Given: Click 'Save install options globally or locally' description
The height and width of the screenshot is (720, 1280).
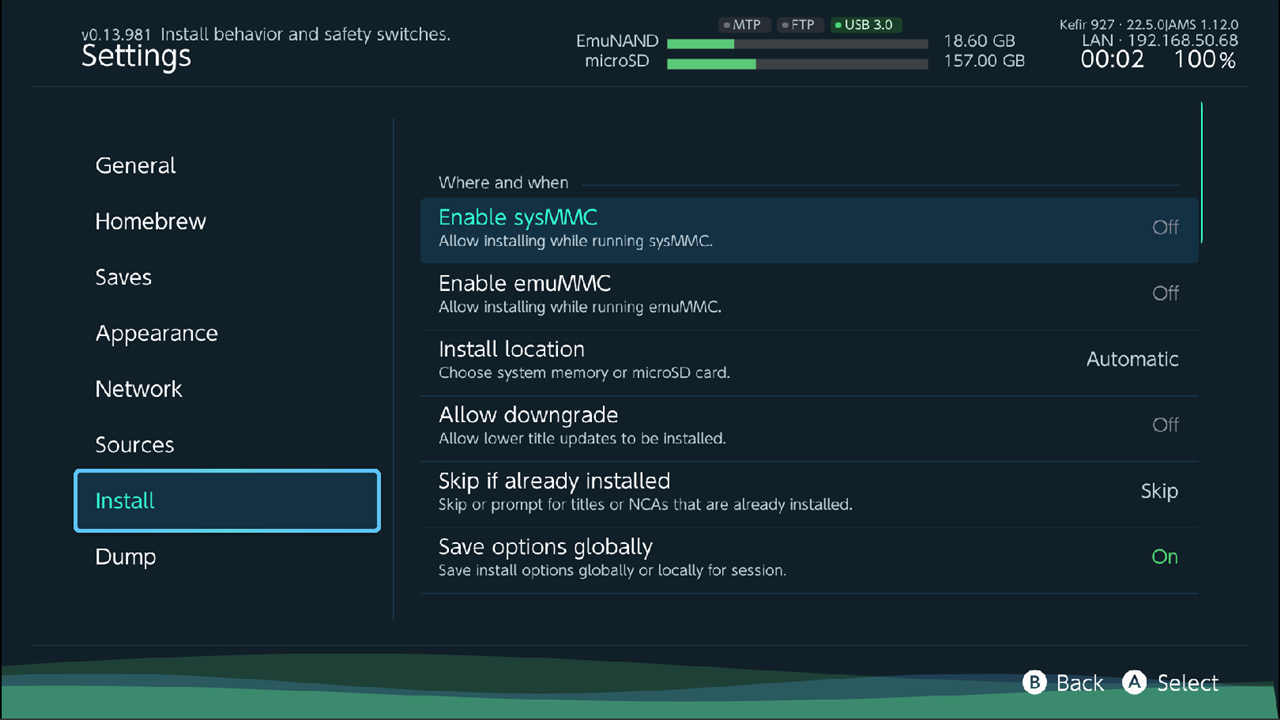Looking at the screenshot, I should (x=612, y=571).
